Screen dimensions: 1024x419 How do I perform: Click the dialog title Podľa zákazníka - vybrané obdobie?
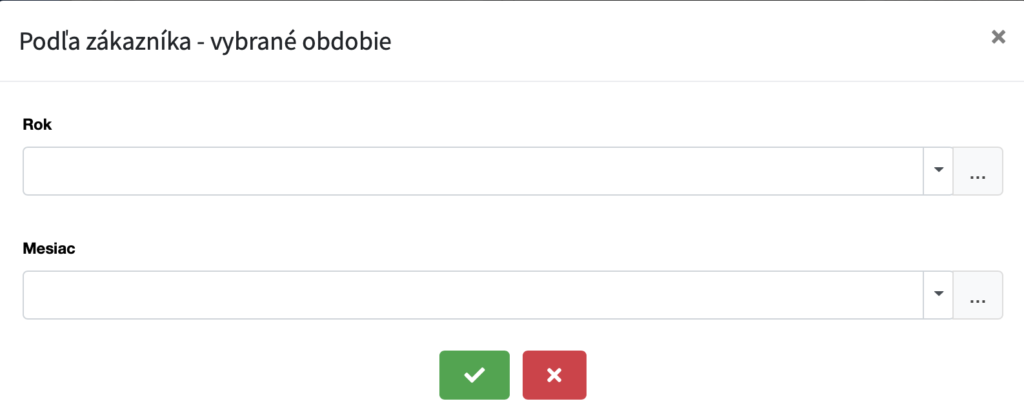point(205,41)
